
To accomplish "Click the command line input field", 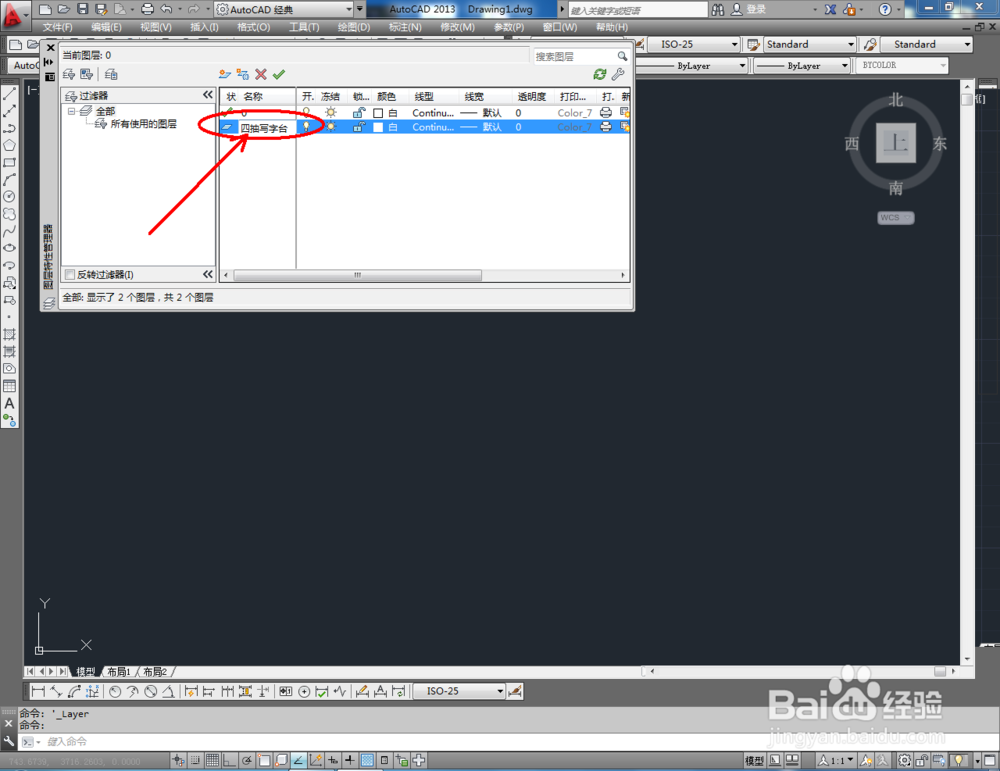I will (x=510, y=742).
